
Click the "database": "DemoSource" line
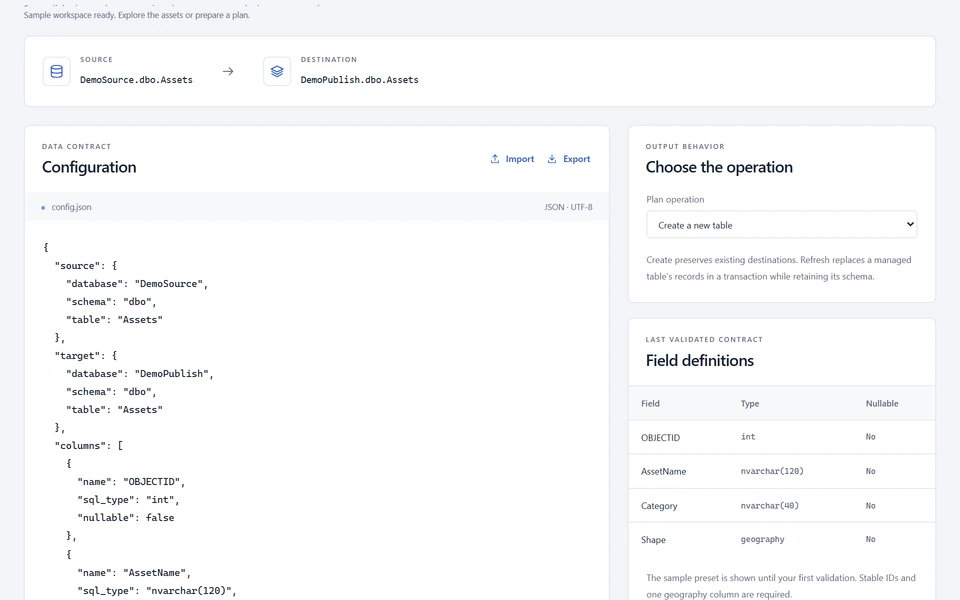tap(137, 283)
